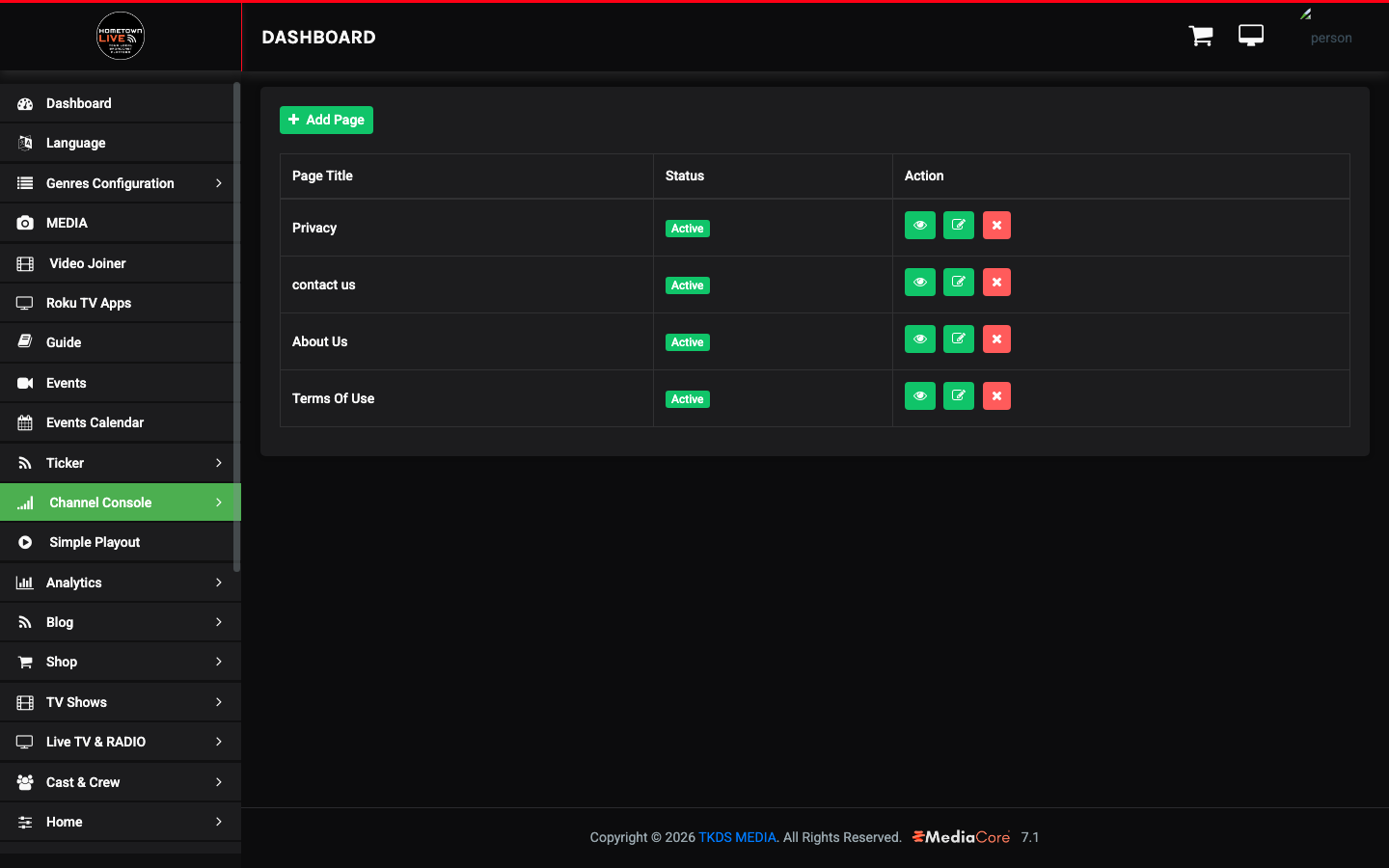This screenshot has width=1389, height=868.
Task: Expand the Ticker submenu chevron
Action: 219,463
